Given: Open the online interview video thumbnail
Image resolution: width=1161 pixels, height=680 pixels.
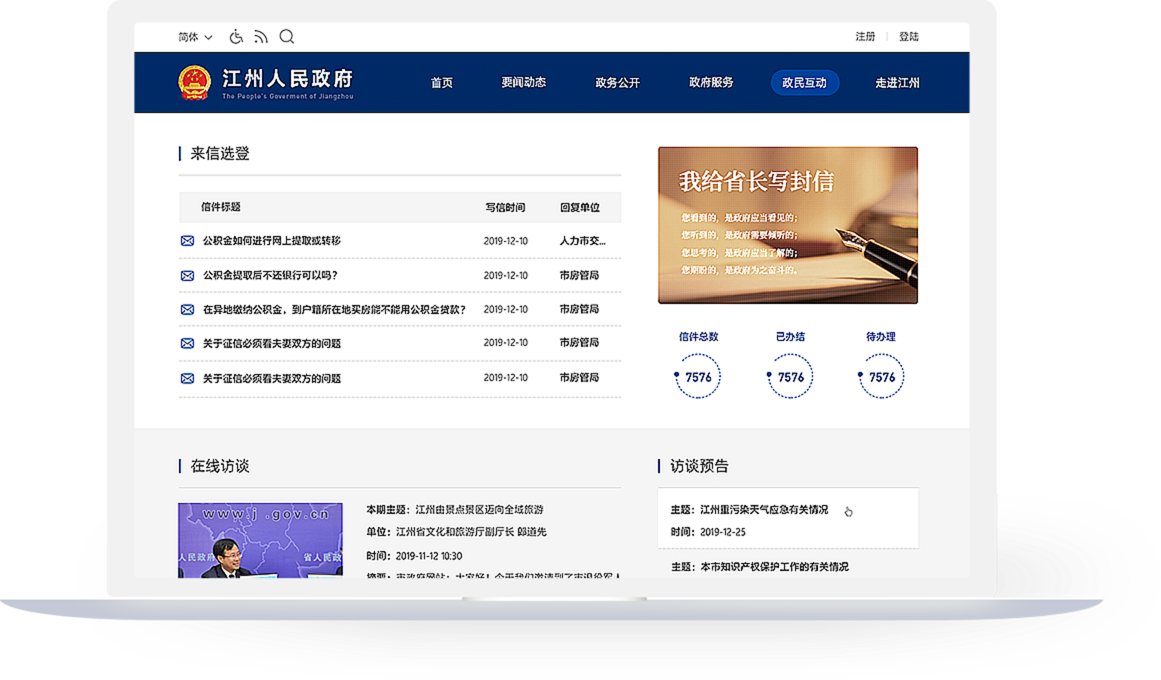Looking at the screenshot, I should (260, 540).
